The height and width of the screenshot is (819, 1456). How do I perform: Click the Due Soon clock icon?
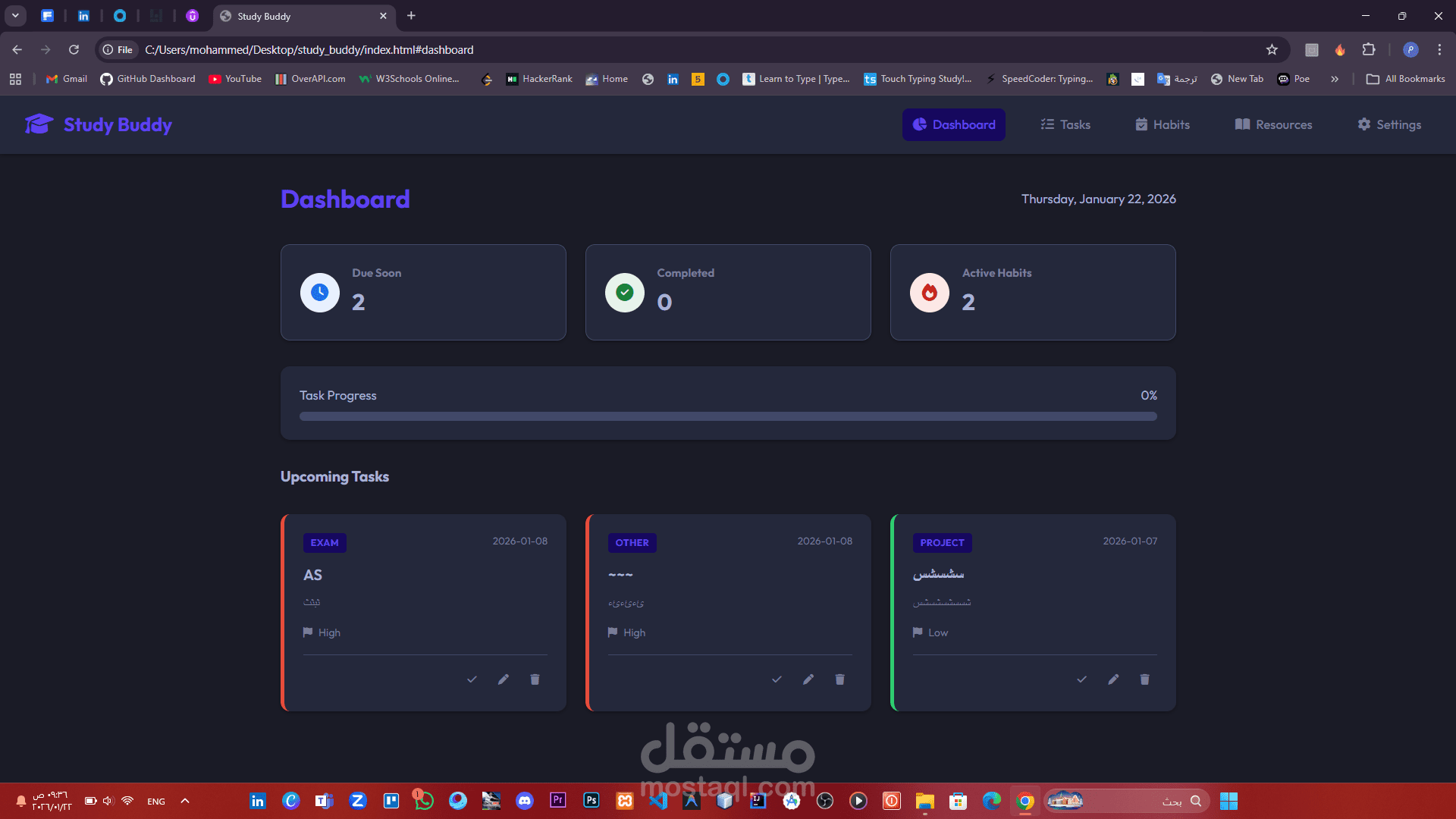click(320, 293)
